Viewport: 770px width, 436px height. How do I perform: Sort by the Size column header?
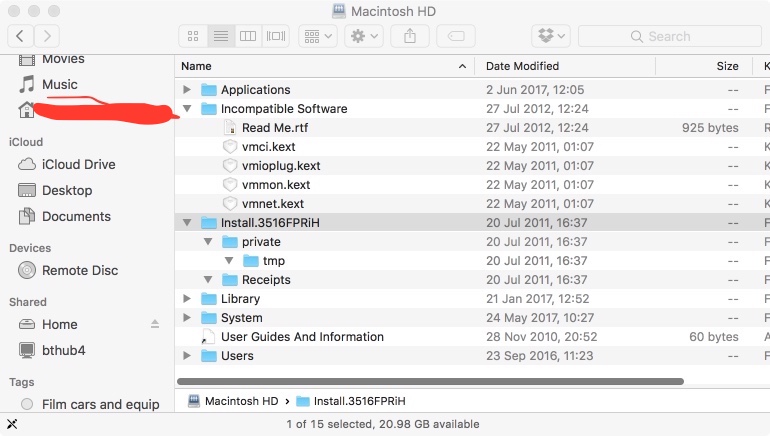coord(727,66)
